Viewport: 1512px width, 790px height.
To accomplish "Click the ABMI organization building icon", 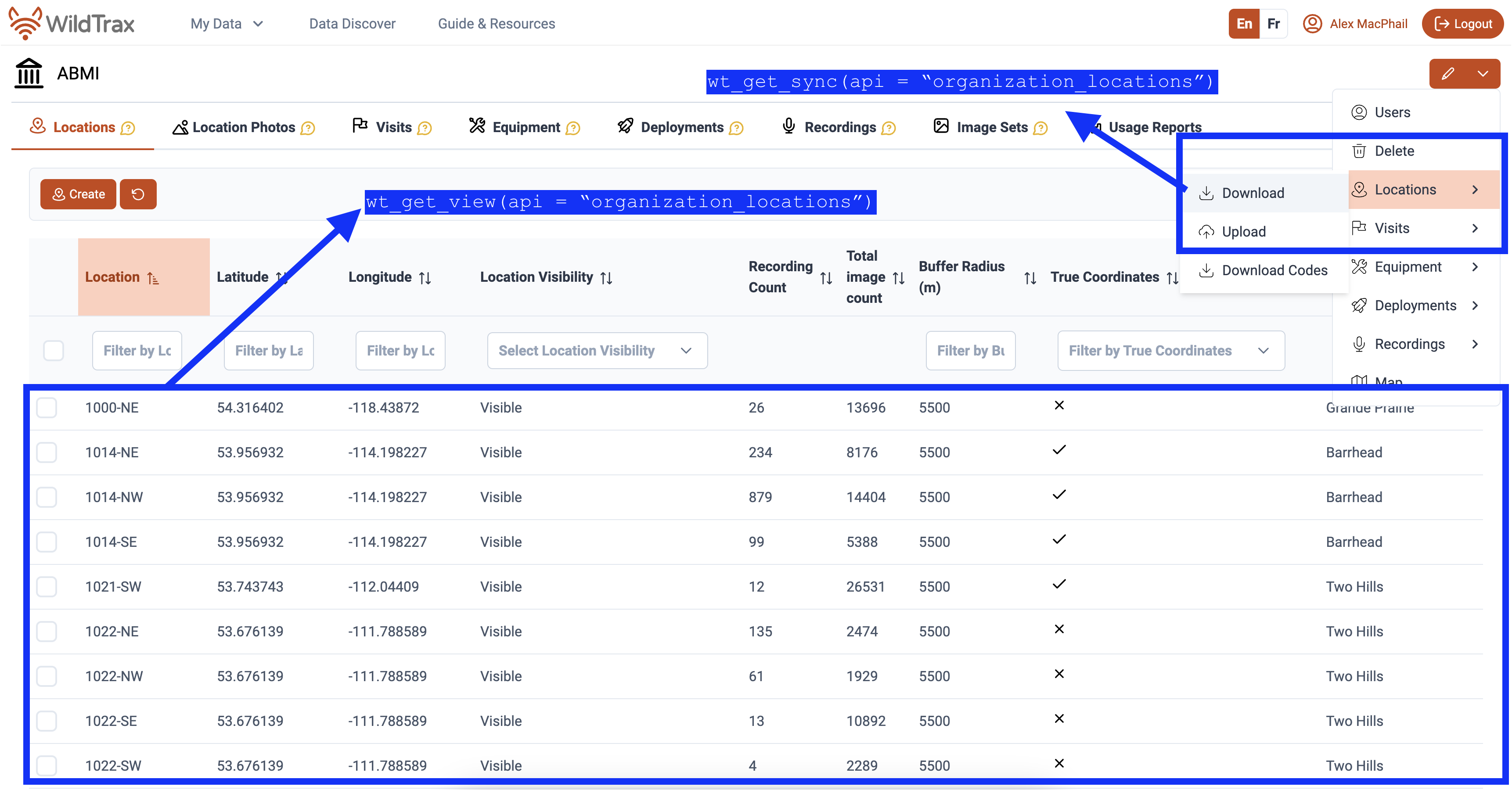I will click(x=29, y=73).
